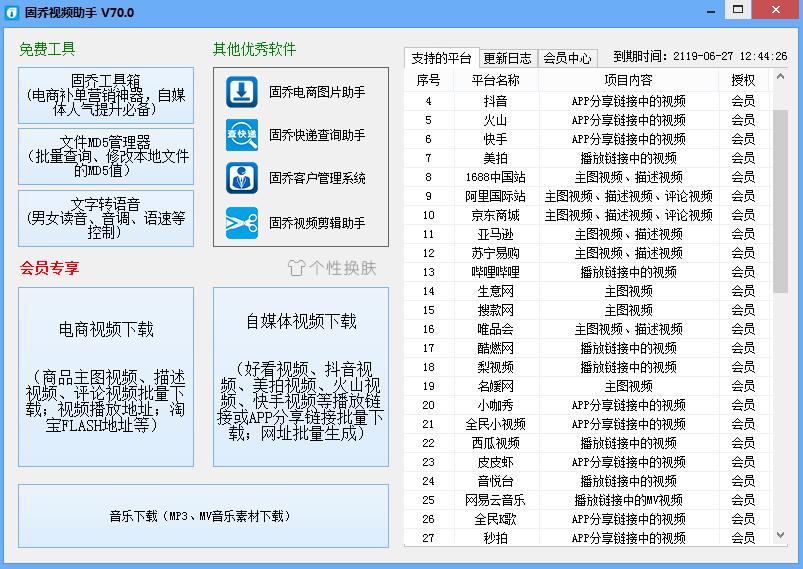Select the 京东商城 platform row

587,215
